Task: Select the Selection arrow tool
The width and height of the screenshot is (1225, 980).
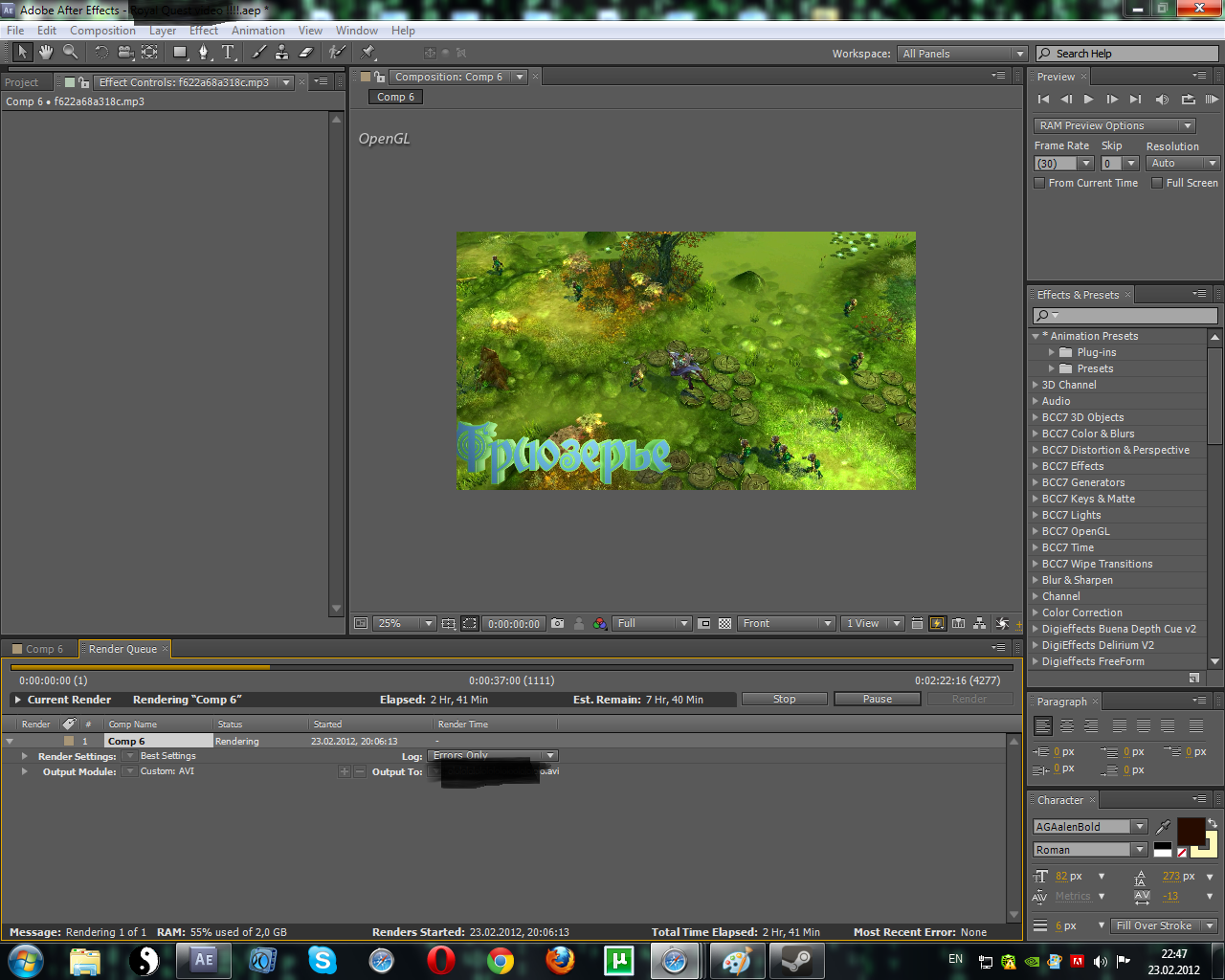Action: click(x=22, y=52)
